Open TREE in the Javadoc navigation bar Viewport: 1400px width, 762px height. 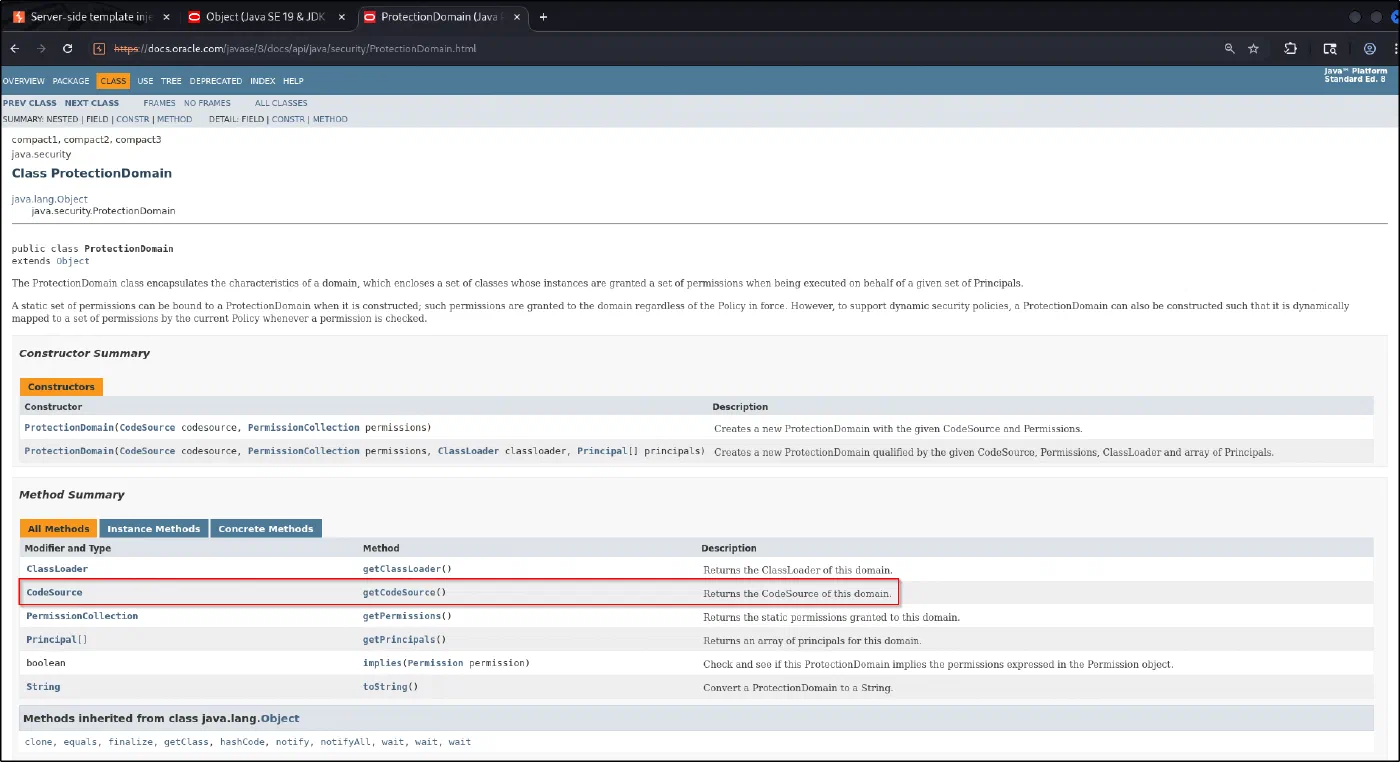pos(171,81)
